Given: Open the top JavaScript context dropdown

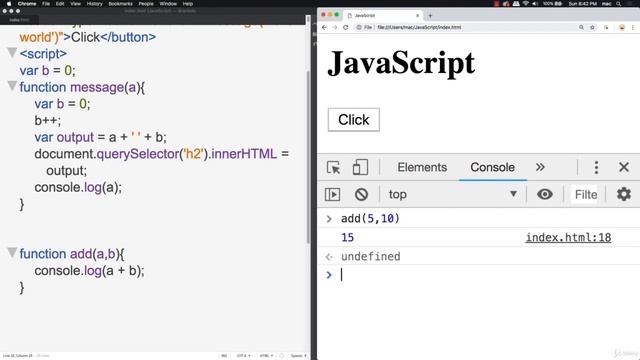Looking at the screenshot, I should [453, 195].
